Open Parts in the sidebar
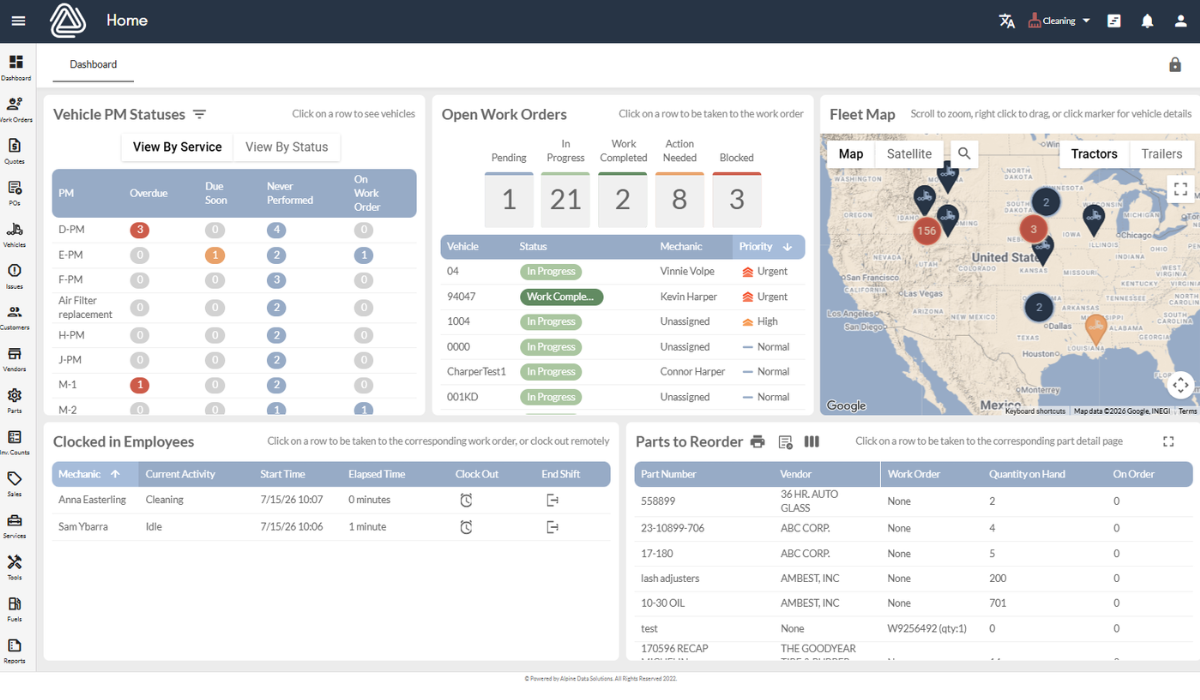Viewport: 1200px width, 700px height. (15, 402)
